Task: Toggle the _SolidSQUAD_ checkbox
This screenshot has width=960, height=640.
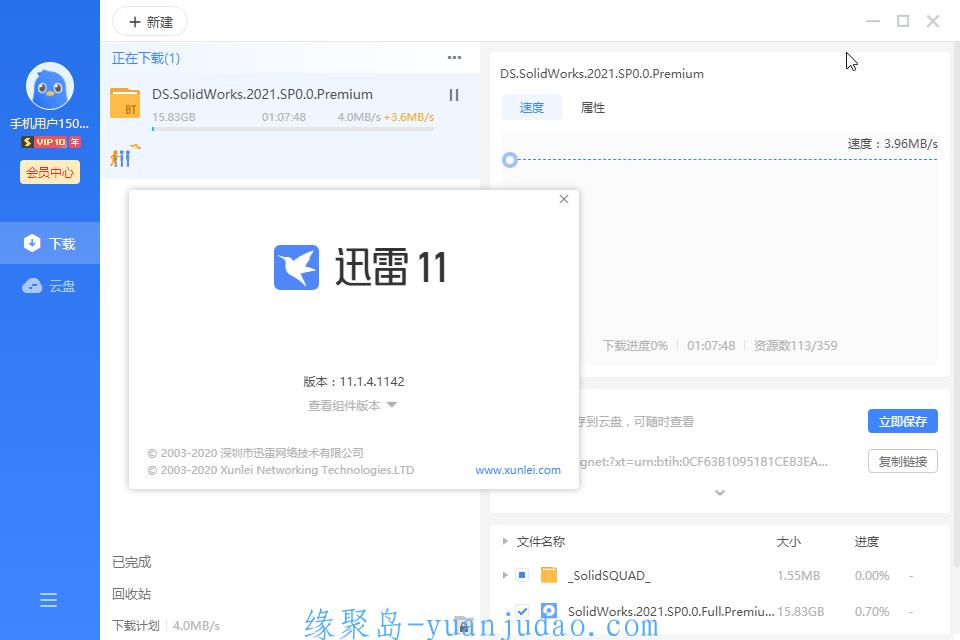Action: tap(522, 575)
